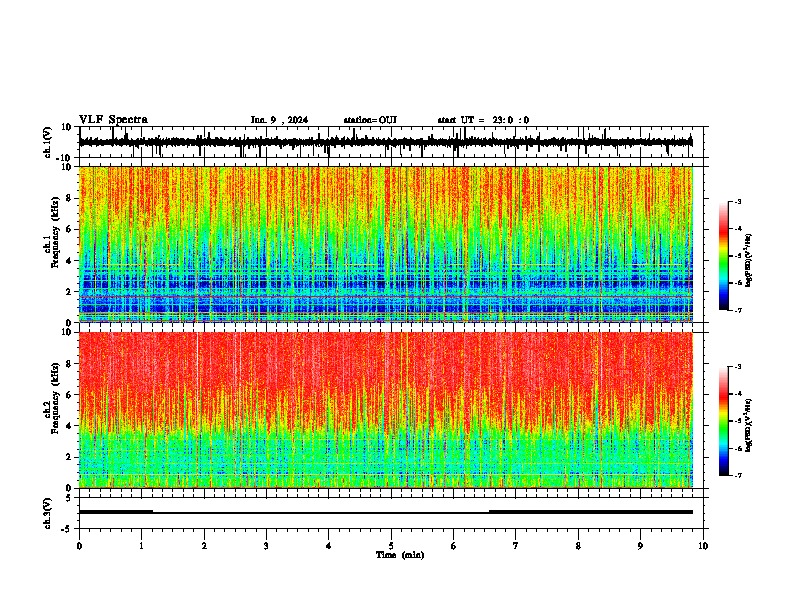Image resolution: width=792 pixels, height=612 pixels.
Task: Select the "start UT = 23: 0 : 0" text
Action: click(x=483, y=120)
